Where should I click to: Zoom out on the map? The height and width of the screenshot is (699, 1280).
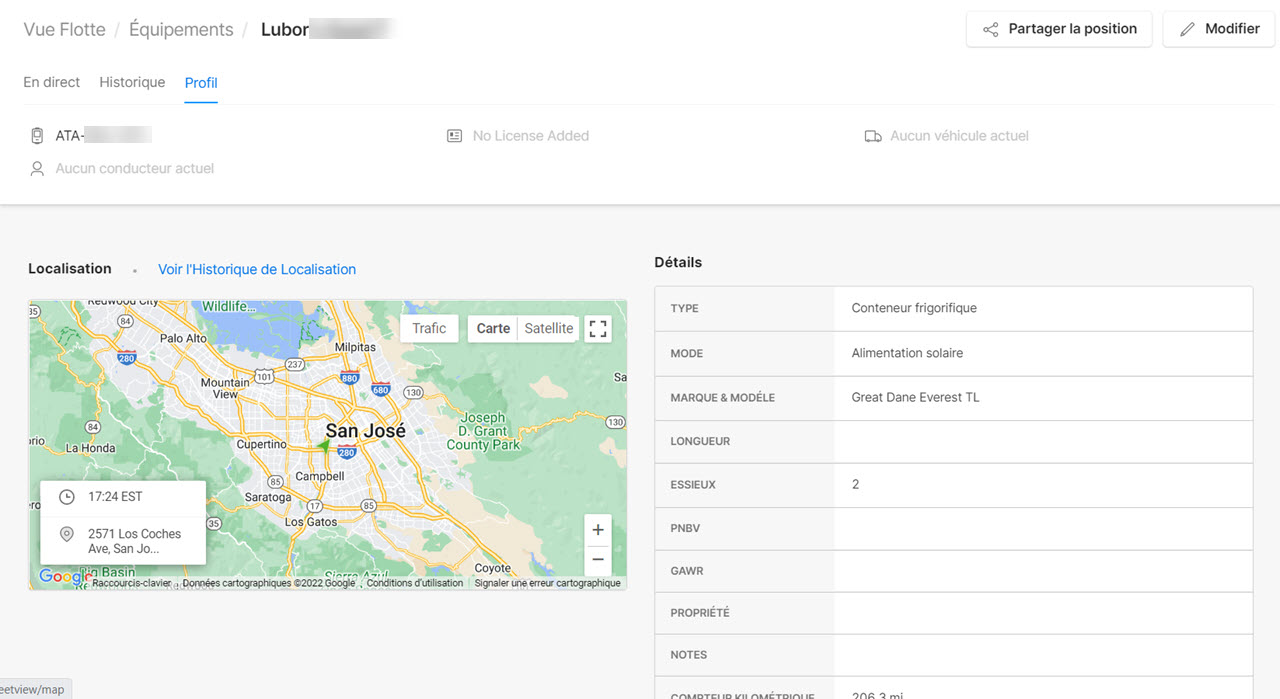pyautogui.click(x=598, y=559)
